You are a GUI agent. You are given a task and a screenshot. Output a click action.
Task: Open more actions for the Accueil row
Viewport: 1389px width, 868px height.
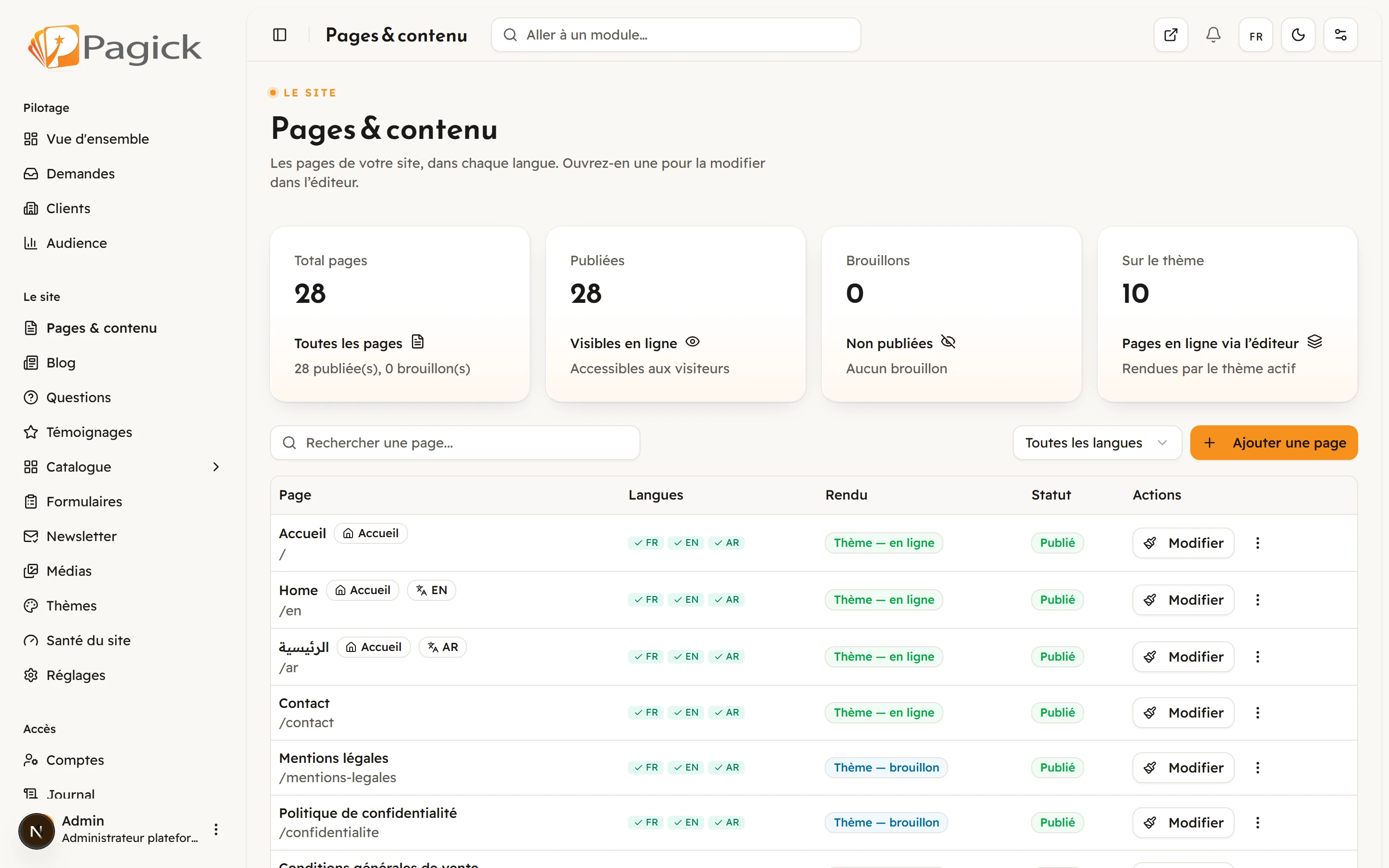pos(1257,543)
